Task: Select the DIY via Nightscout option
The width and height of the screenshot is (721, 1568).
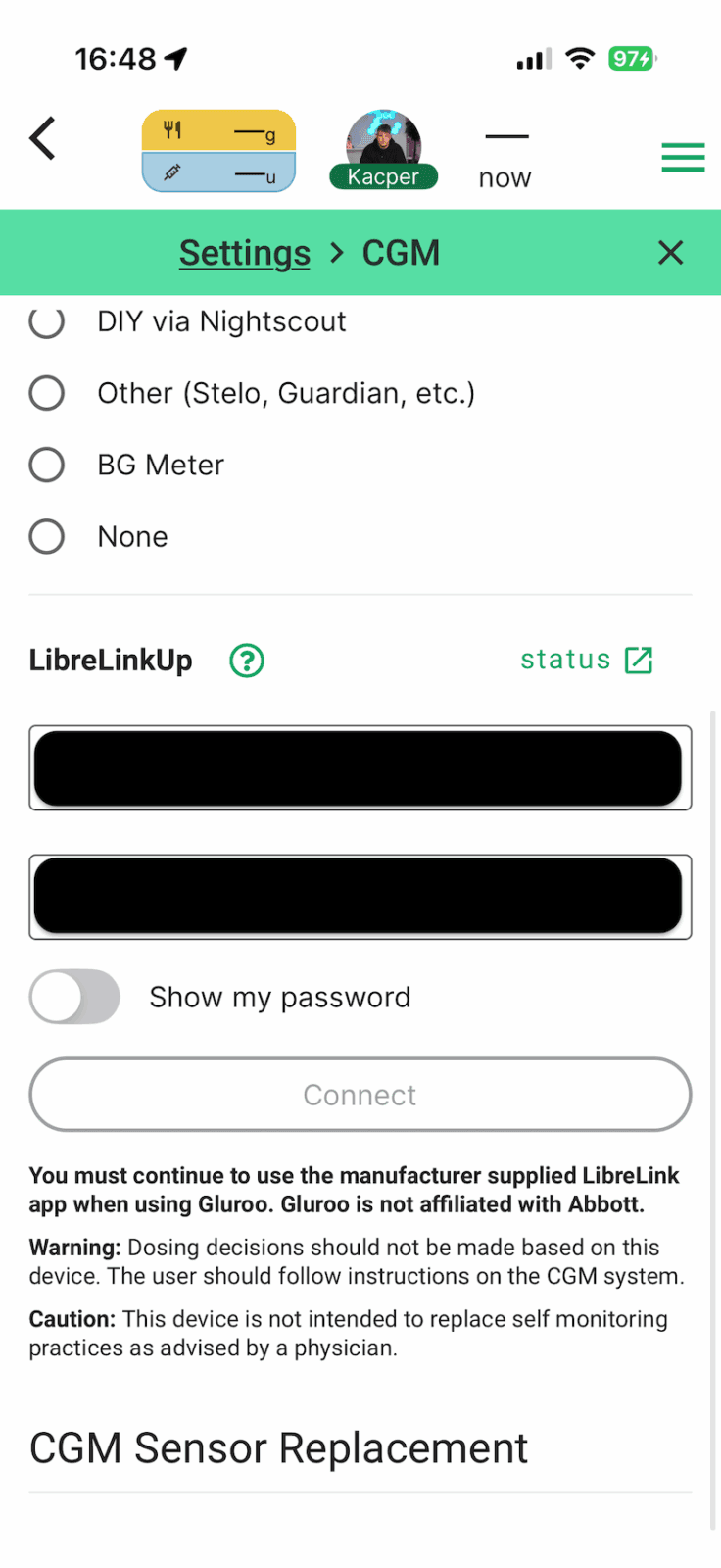Action: pyautogui.click(x=47, y=321)
